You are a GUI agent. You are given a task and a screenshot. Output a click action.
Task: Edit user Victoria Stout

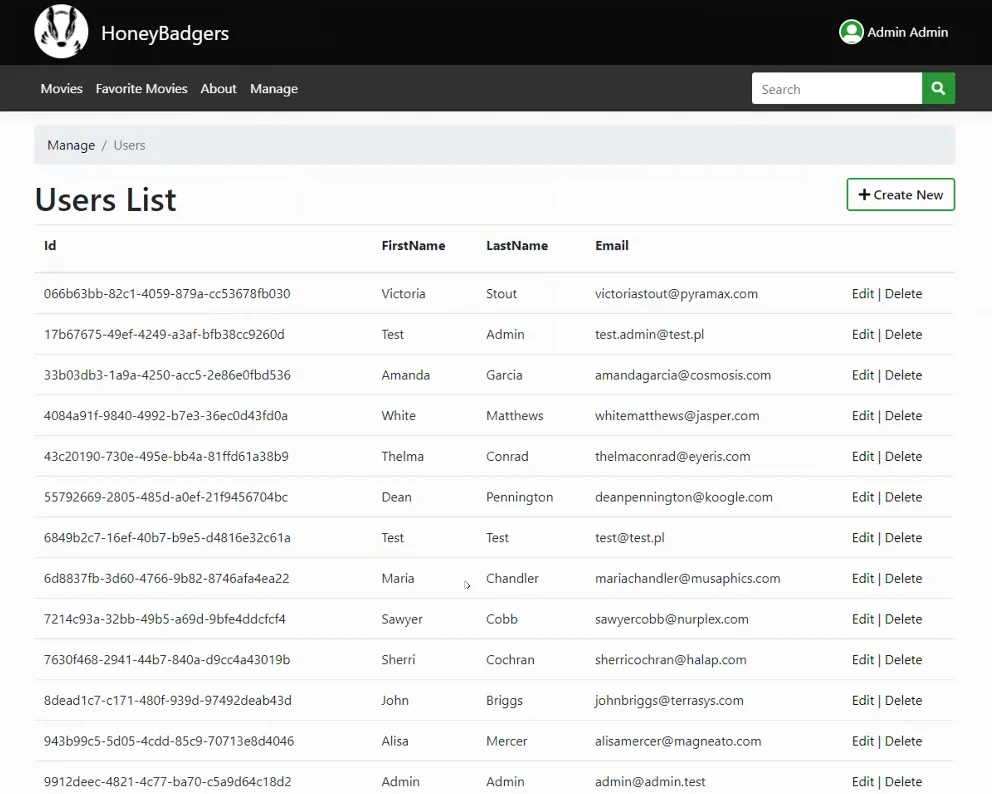pos(862,294)
